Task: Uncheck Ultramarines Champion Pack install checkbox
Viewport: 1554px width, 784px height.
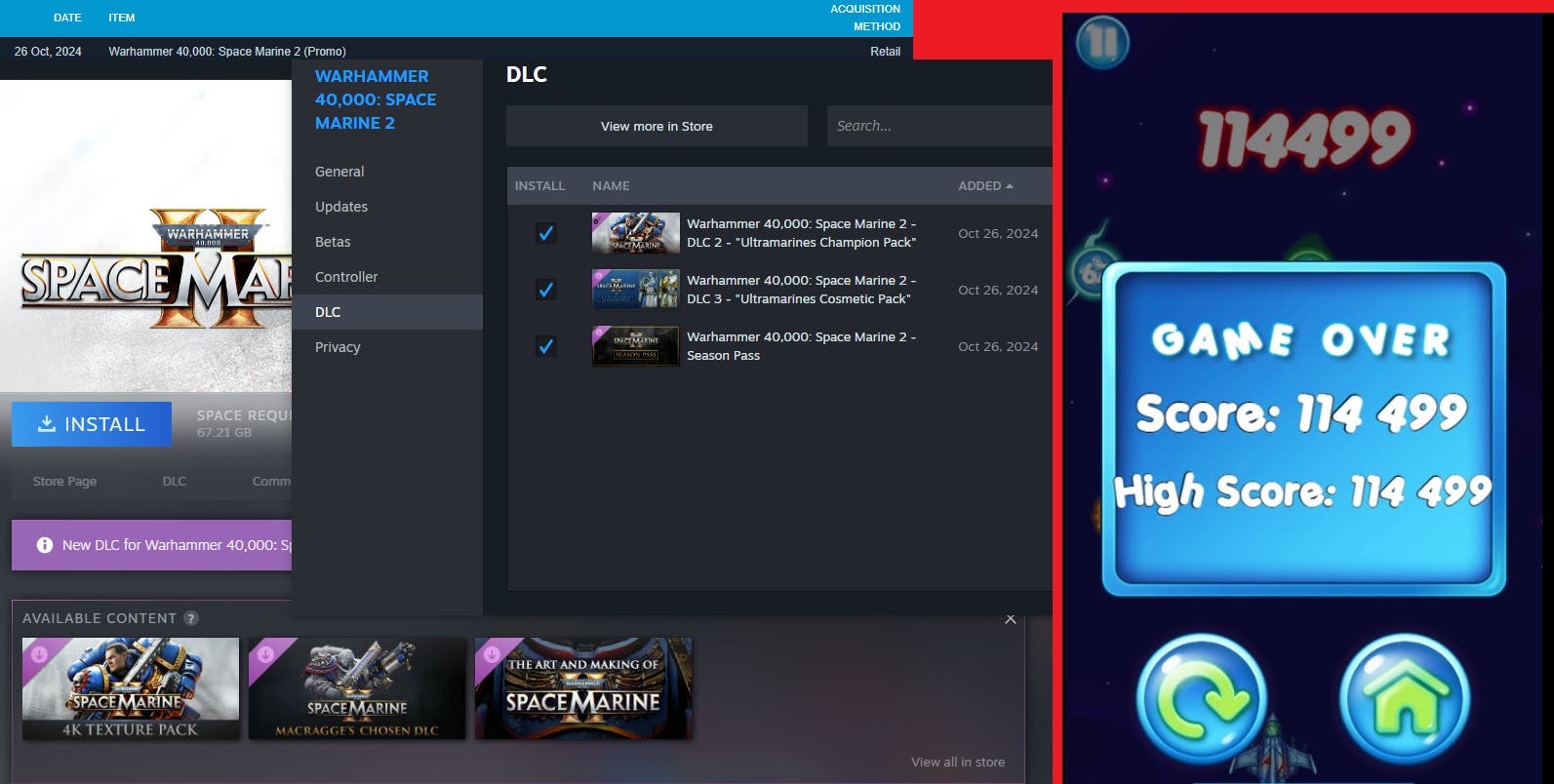Action: coord(546,233)
